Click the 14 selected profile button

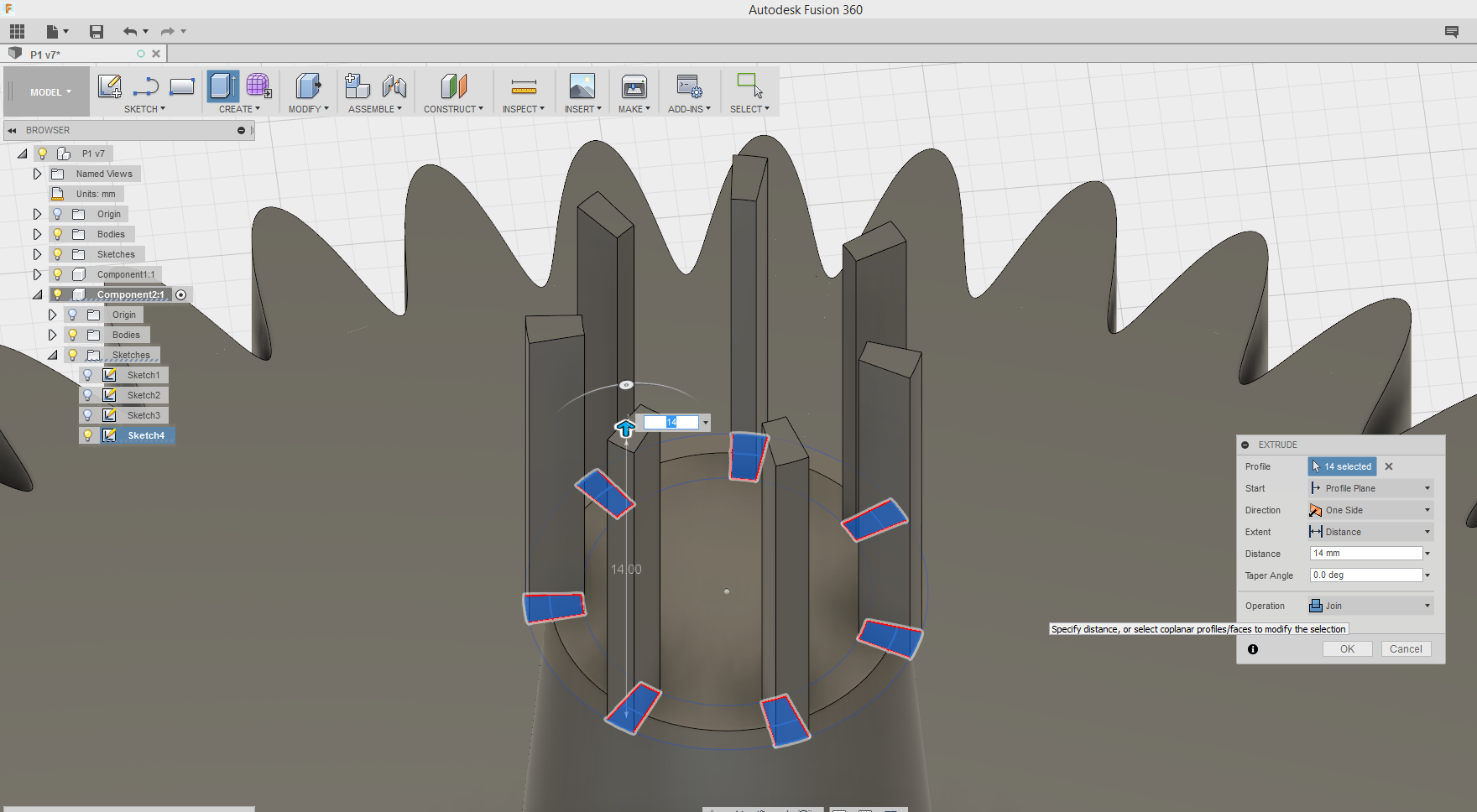tap(1342, 466)
